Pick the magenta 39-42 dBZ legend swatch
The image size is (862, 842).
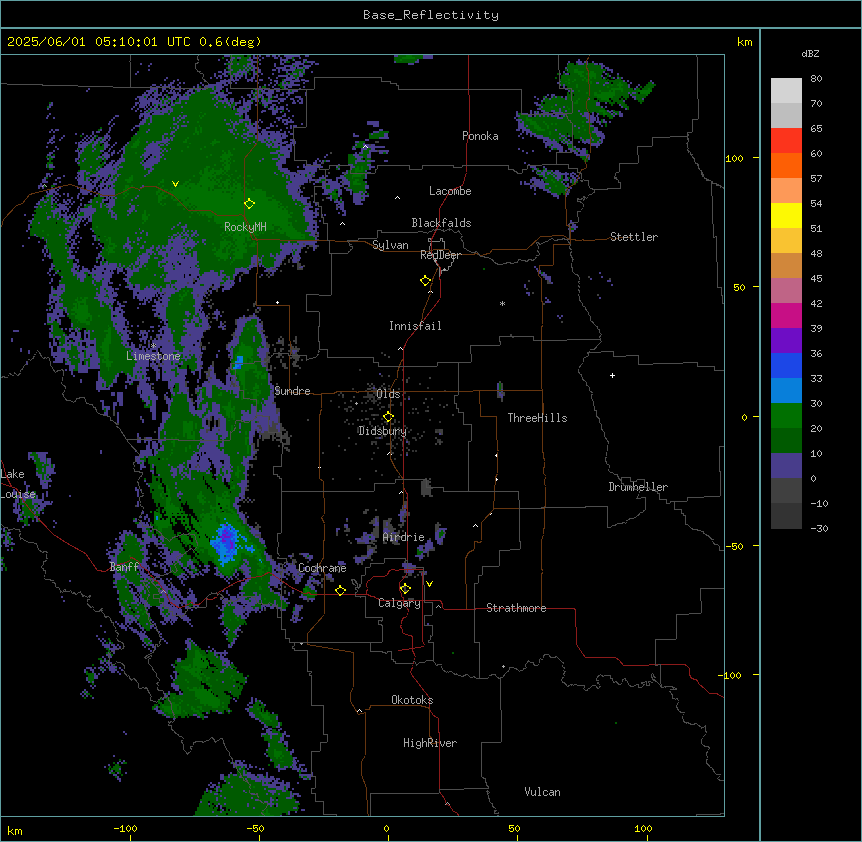point(786,315)
